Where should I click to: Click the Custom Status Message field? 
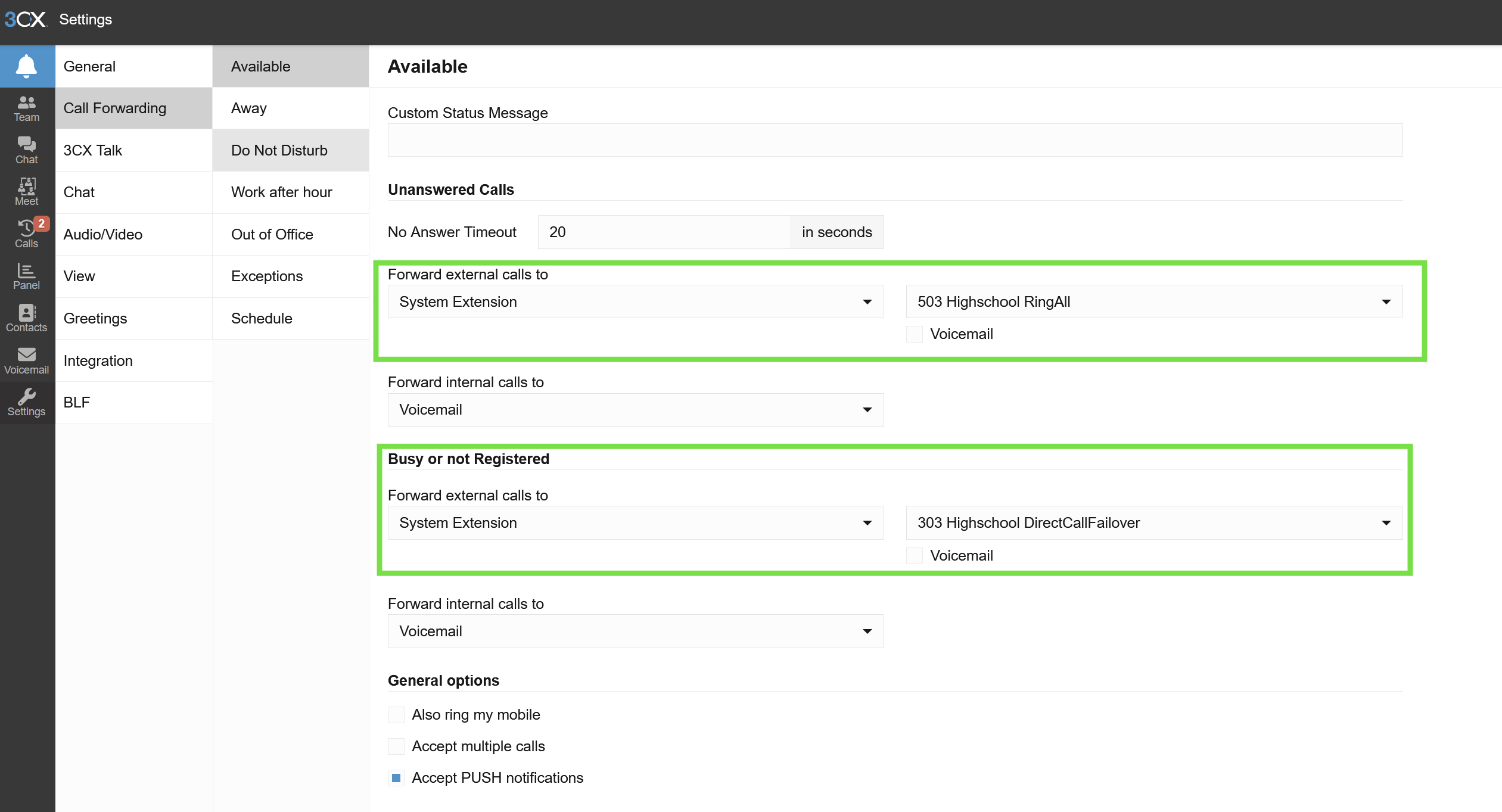click(895, 141)
